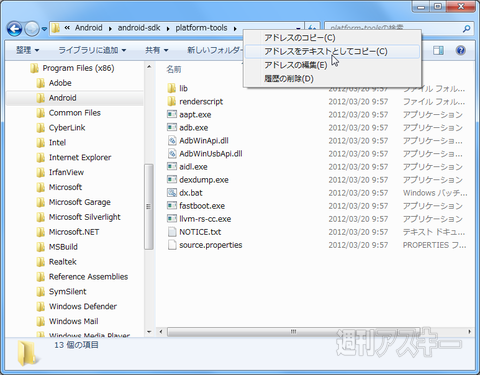Click navigation pane scroll up arrow

click(x=149, y=67)
